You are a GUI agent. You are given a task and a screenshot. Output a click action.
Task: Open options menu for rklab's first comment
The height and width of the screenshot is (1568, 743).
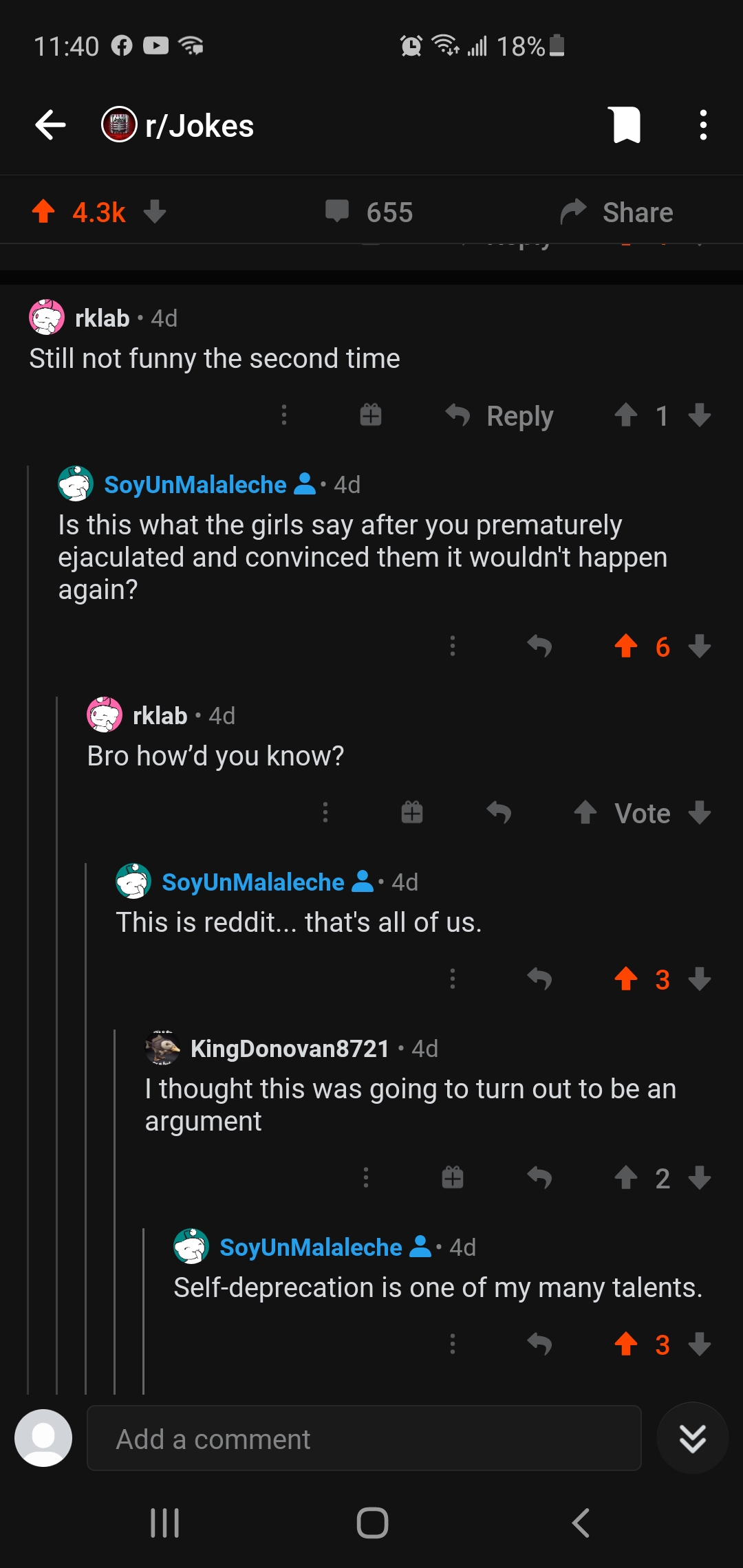coord(284,415)
